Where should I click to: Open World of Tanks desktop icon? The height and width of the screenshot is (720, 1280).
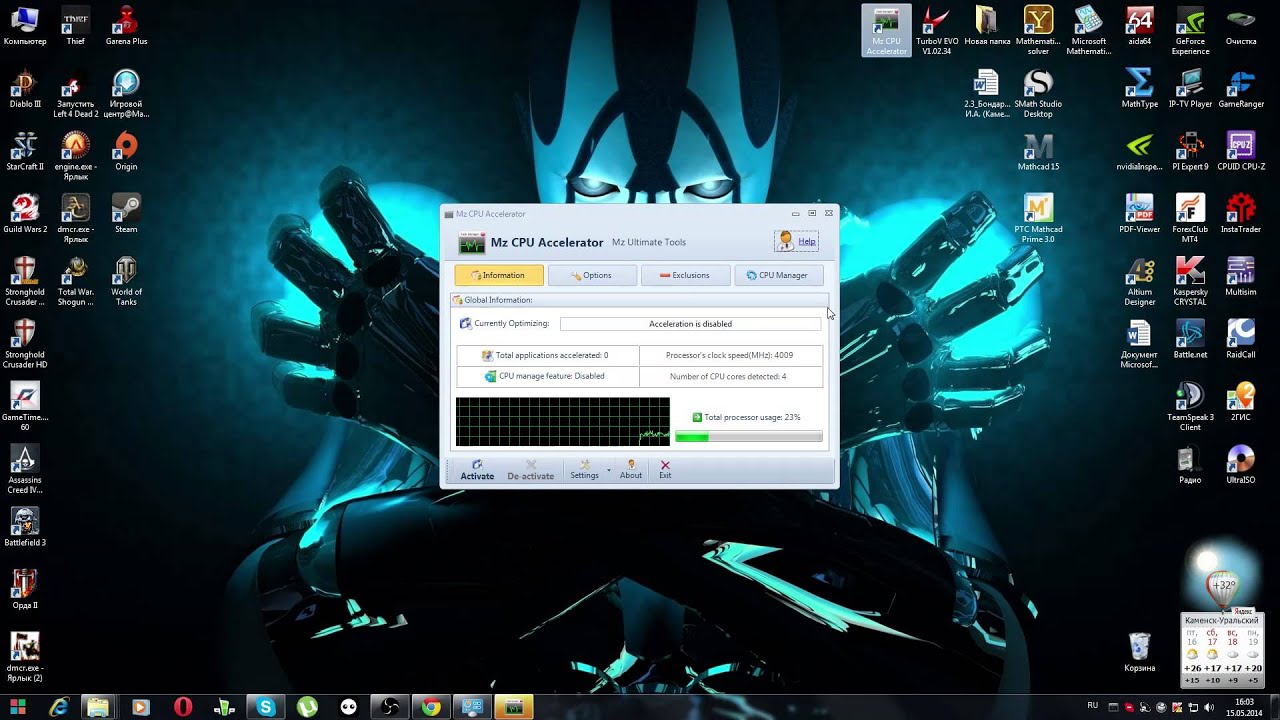tap(126, 281)
